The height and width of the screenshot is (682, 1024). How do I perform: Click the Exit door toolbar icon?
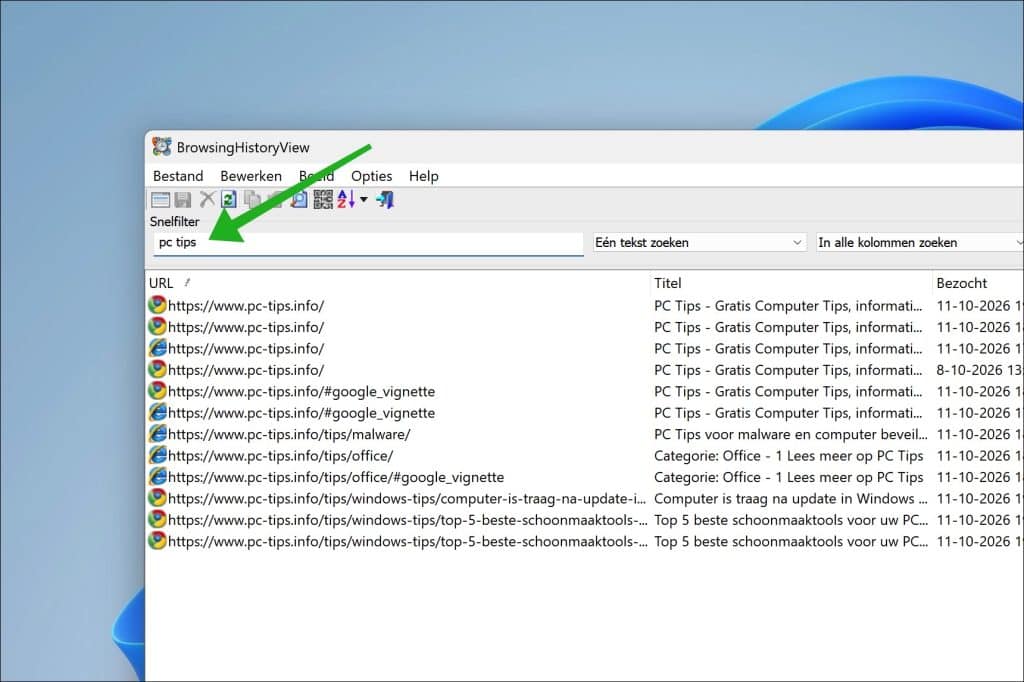tap(385, 199)
